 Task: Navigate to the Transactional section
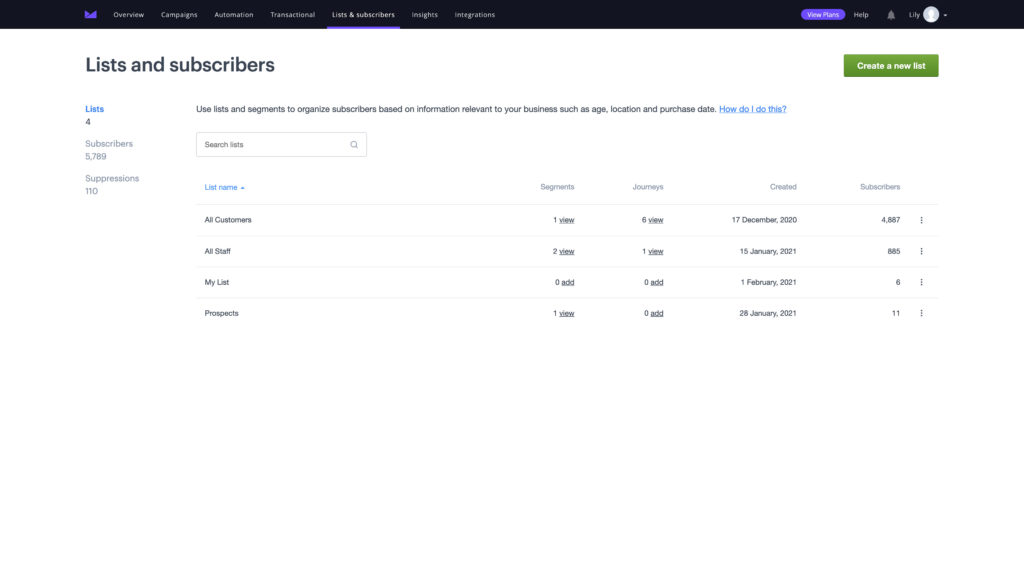coord(292,14)
